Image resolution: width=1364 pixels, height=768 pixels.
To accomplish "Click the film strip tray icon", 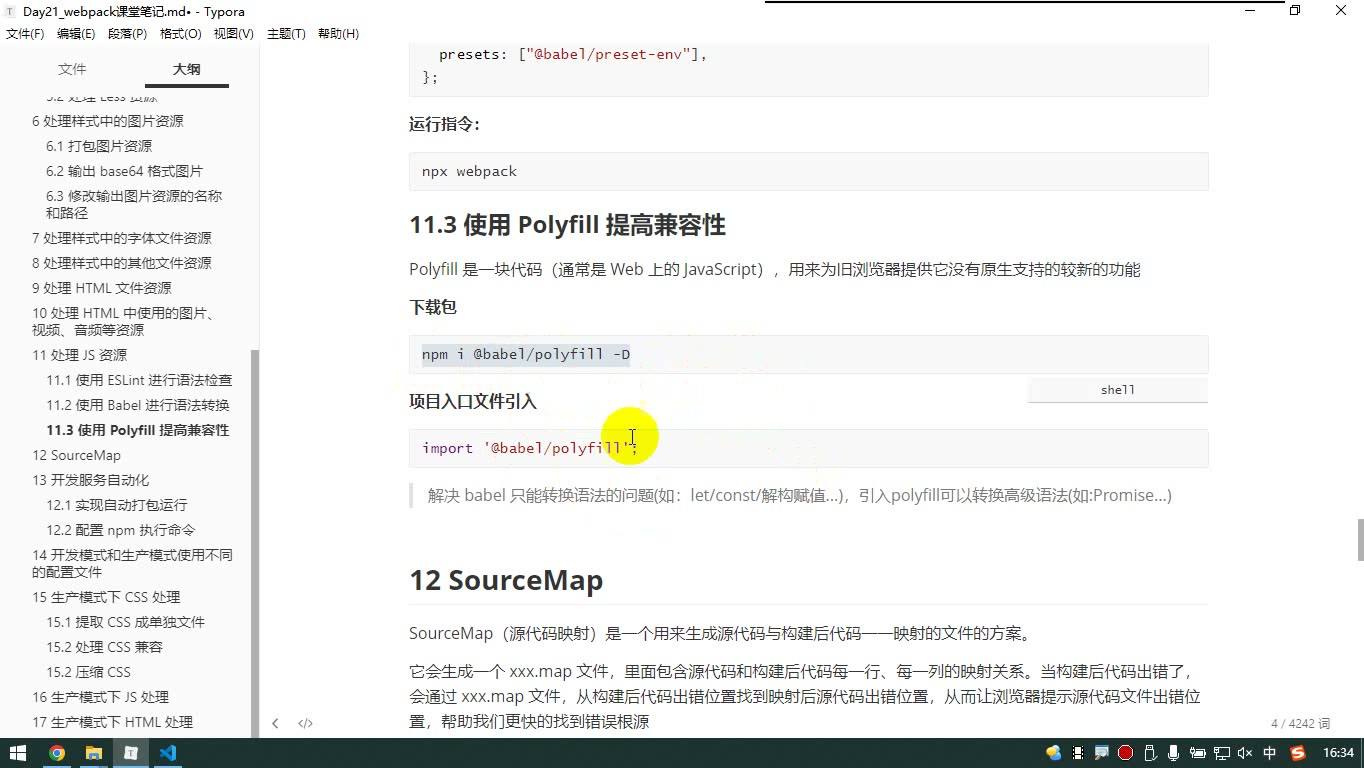I will [x=1078, y=753].
